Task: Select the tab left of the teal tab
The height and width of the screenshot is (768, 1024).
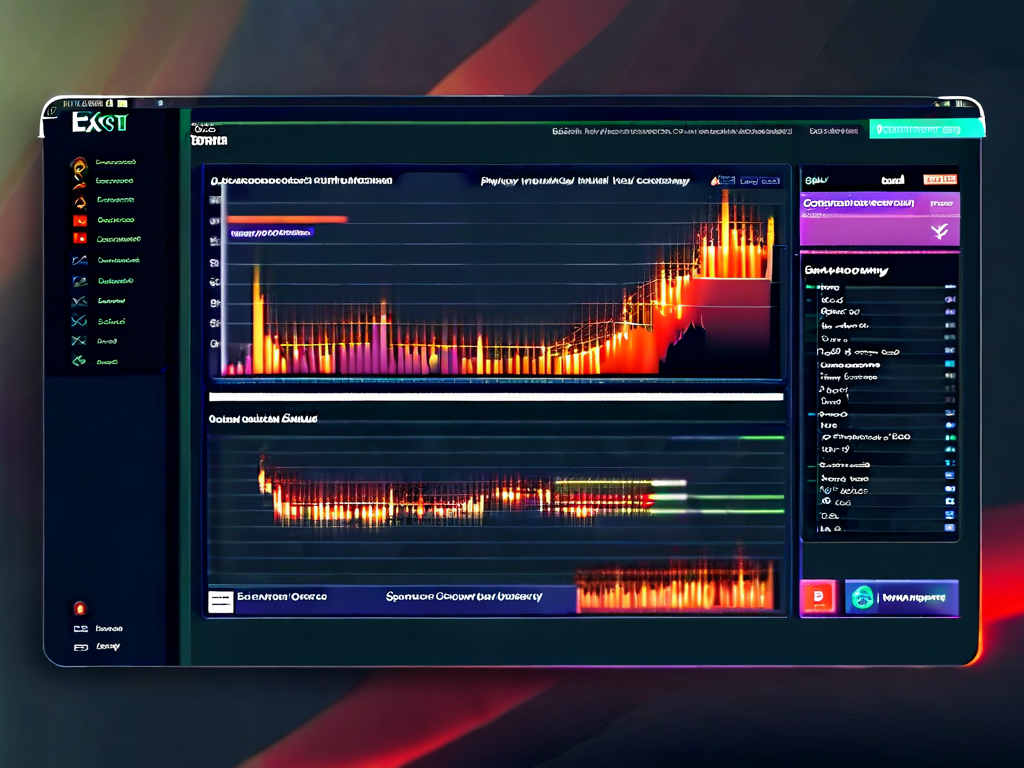Action: click(833, 130)
